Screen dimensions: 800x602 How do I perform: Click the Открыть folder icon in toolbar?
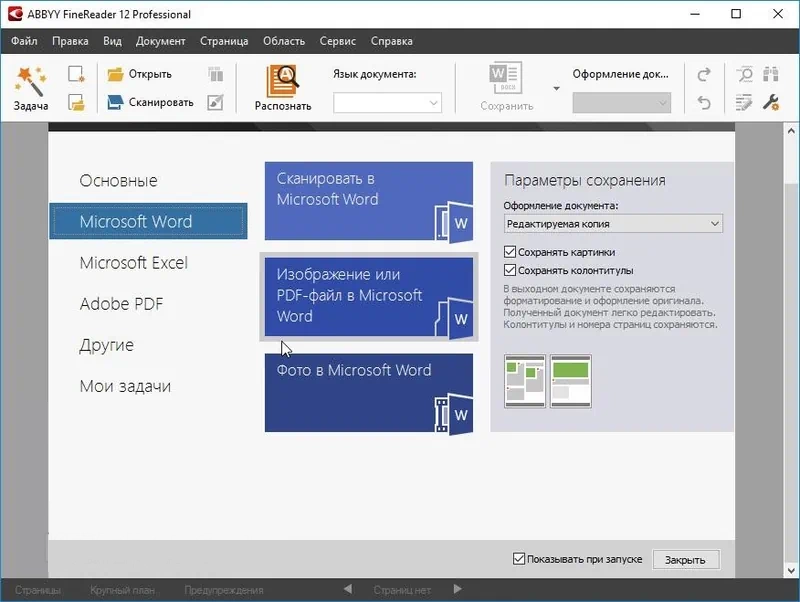tap(115, 74)
